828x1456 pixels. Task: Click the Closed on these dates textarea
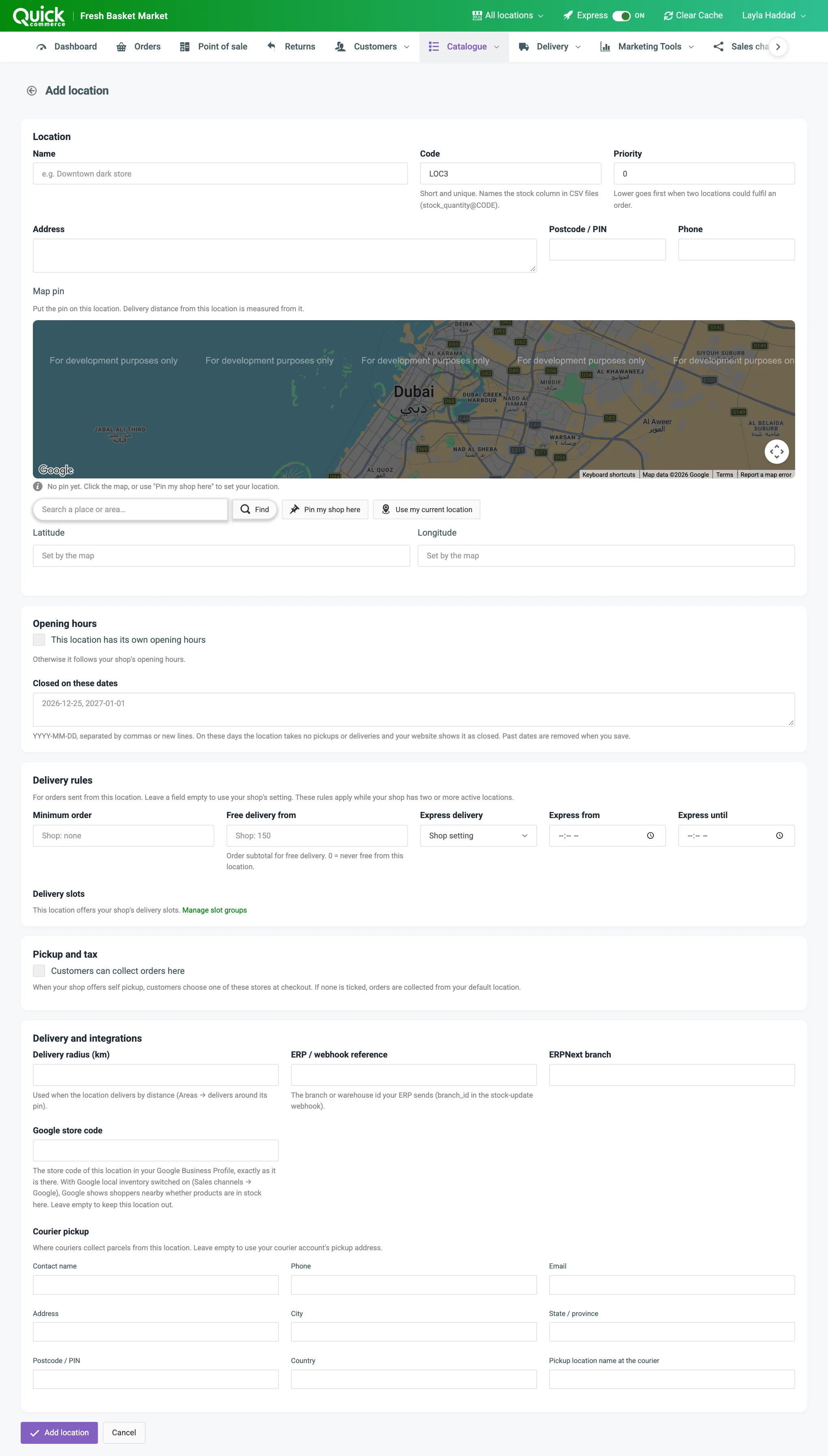[414, 709]
